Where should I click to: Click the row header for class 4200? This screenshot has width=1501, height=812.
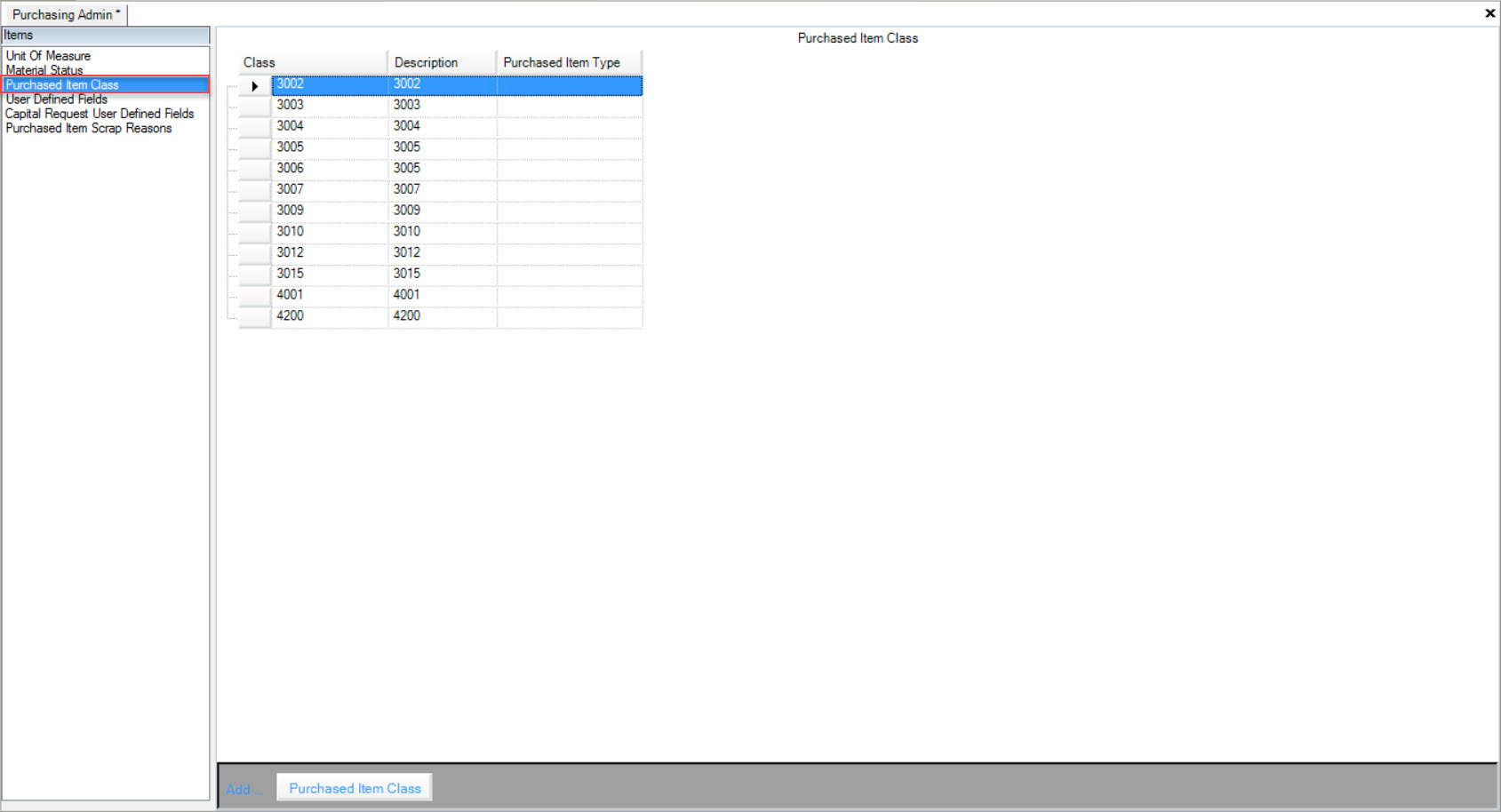[255, 317]
